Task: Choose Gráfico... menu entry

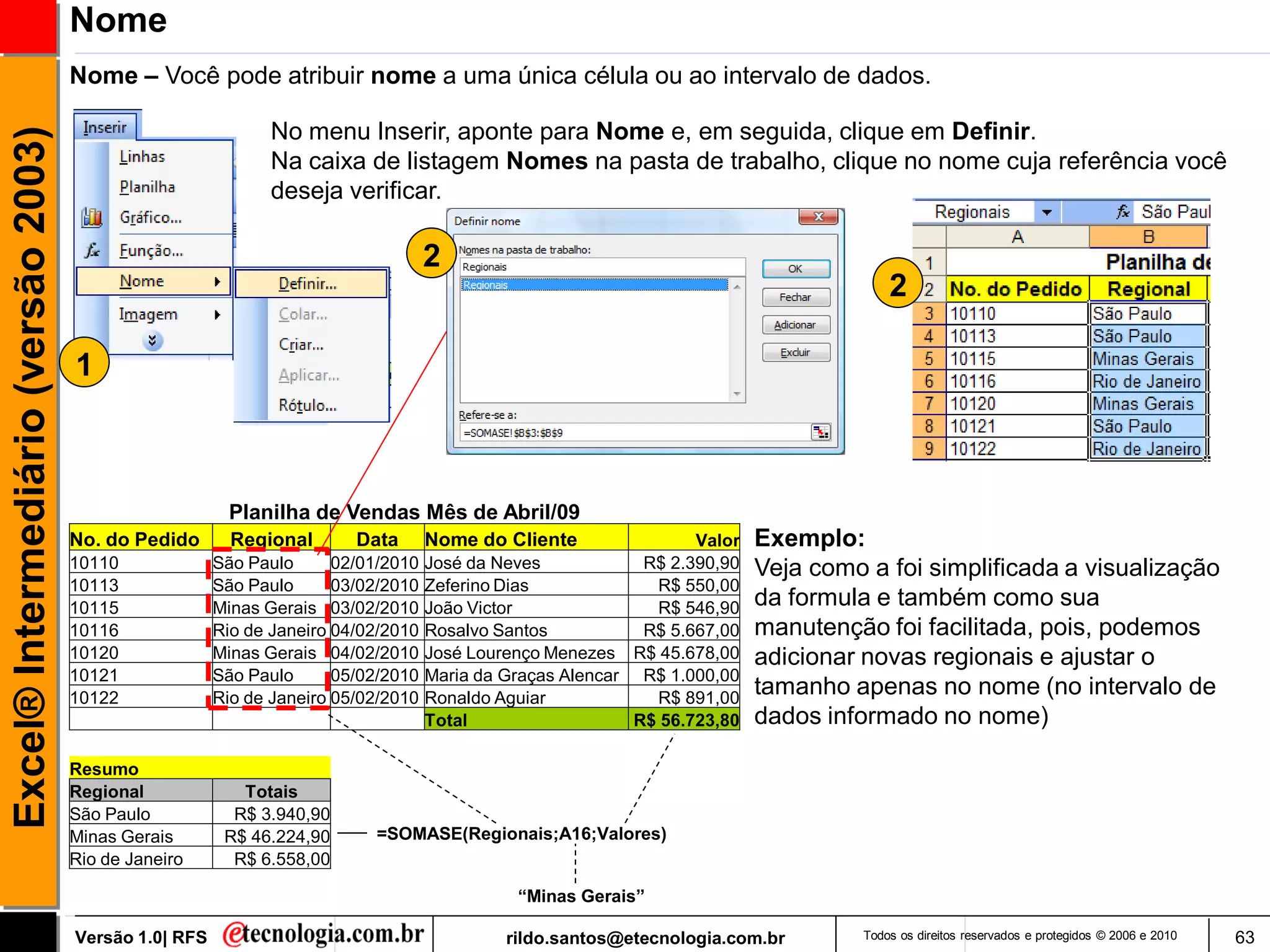Action: [151, 218]
